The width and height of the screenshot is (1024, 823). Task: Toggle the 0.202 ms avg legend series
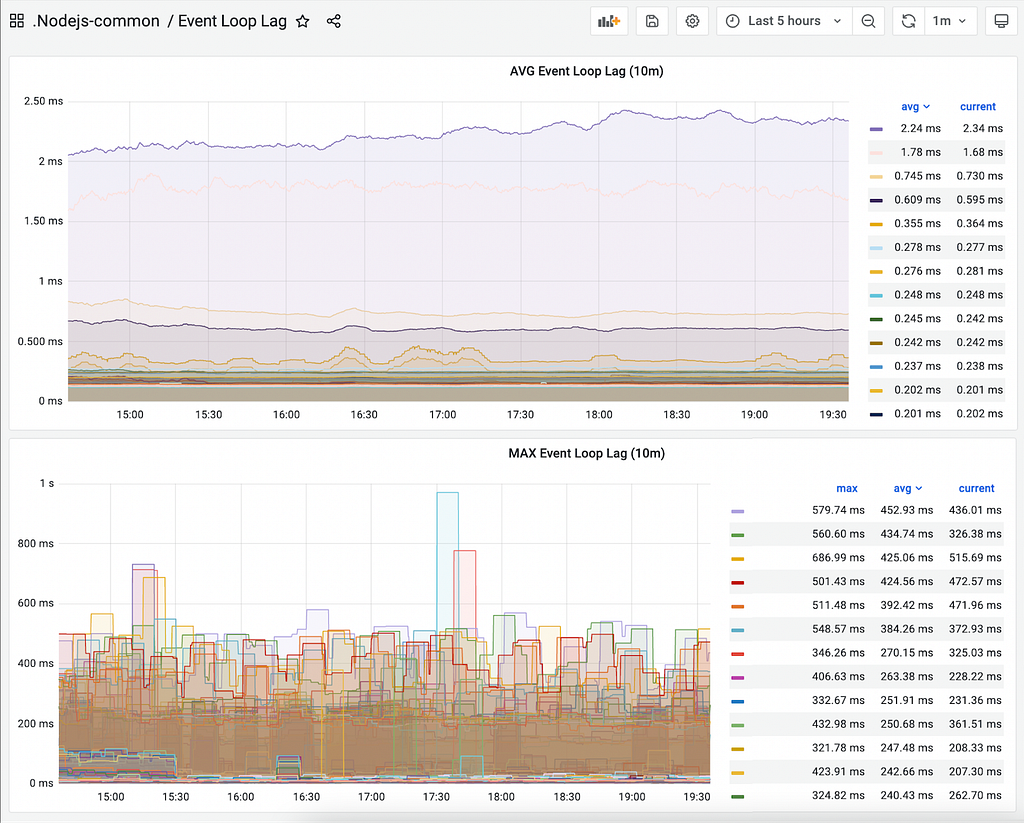click(x=936, y=390)
